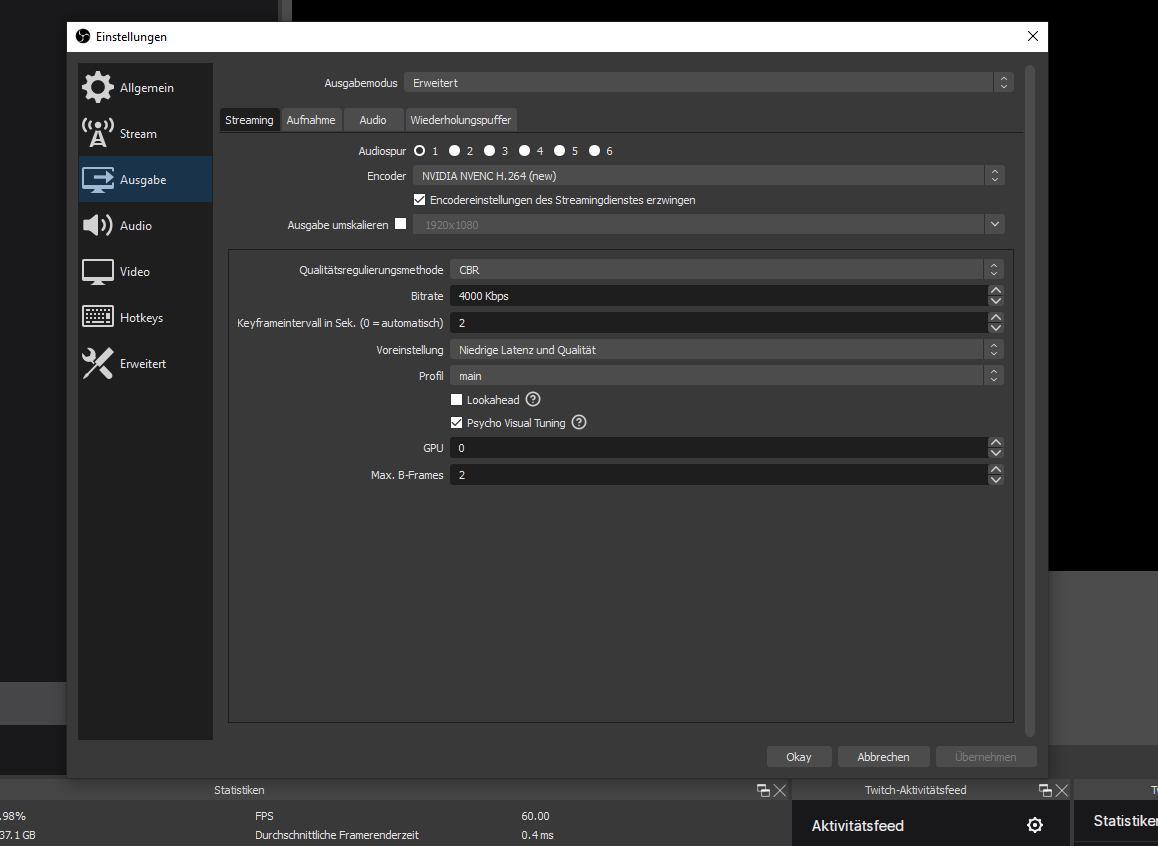
Task: Toggle the Ausgabe umskalieren checkbox
Action: [401, 224]
